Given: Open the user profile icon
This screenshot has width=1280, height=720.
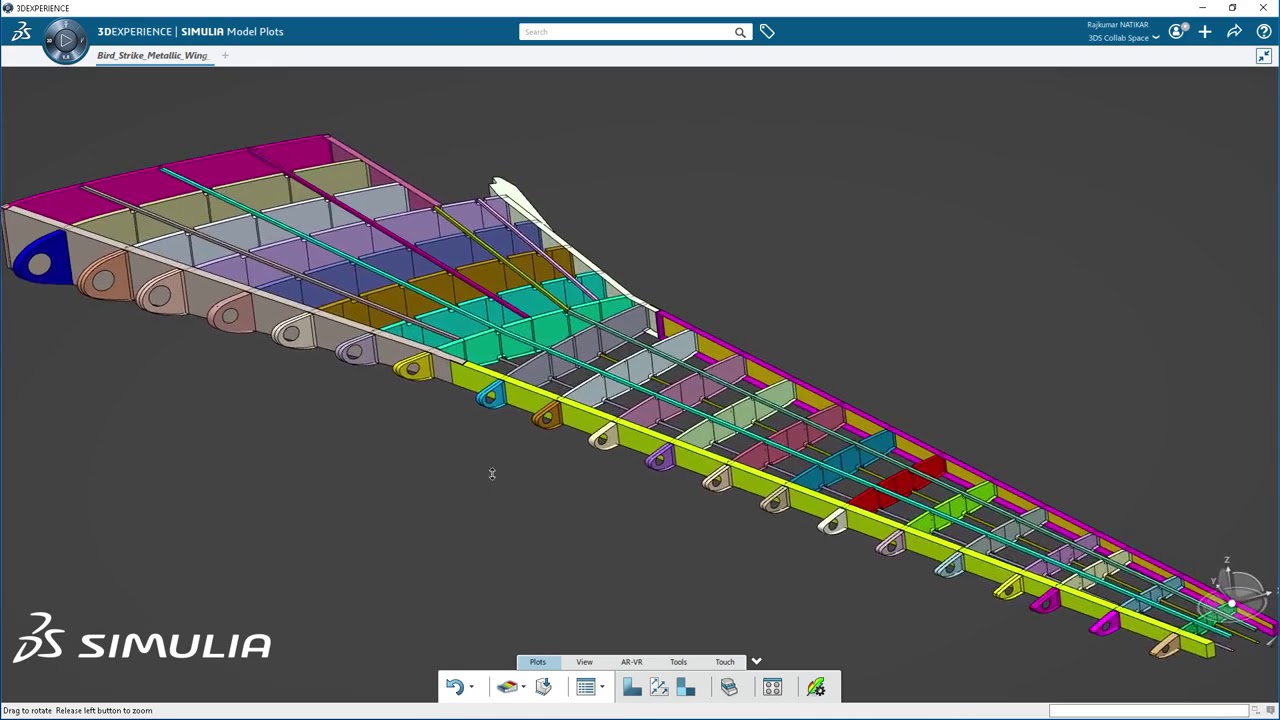Looking at the screenshot, I should click(1177, 32).
